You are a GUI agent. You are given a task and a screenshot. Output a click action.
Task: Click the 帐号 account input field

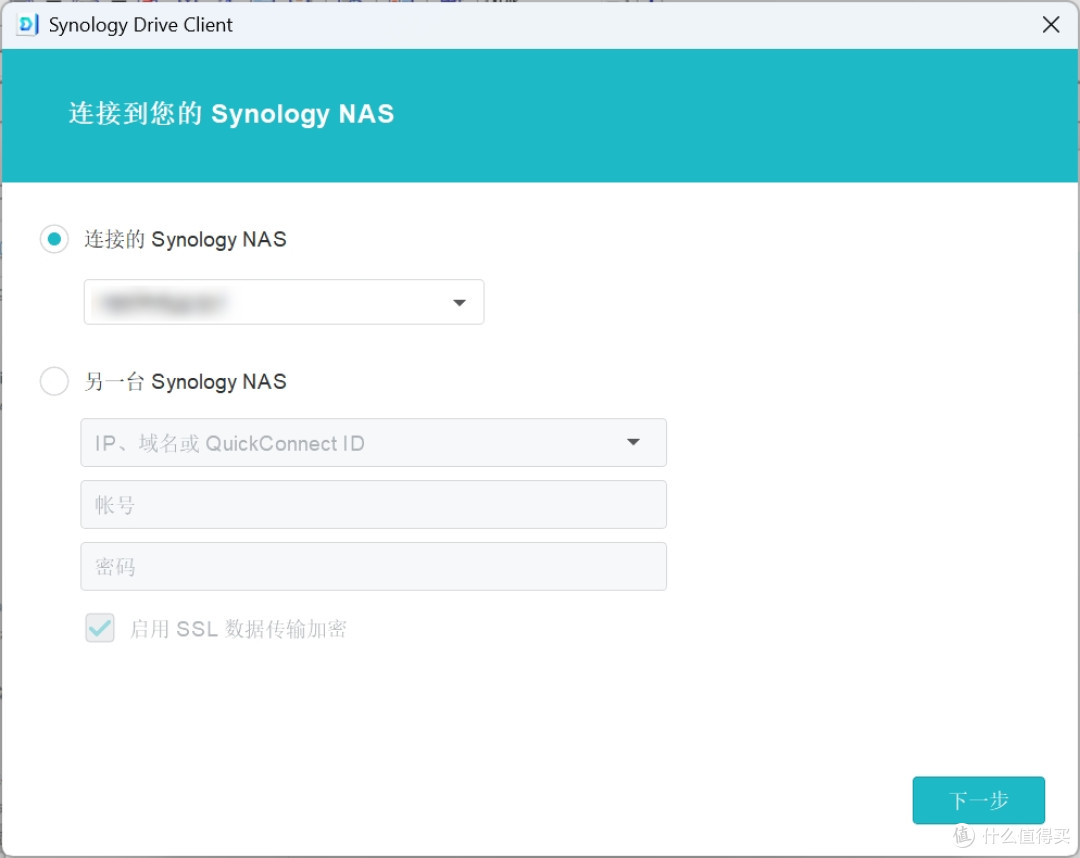point(373,505)
